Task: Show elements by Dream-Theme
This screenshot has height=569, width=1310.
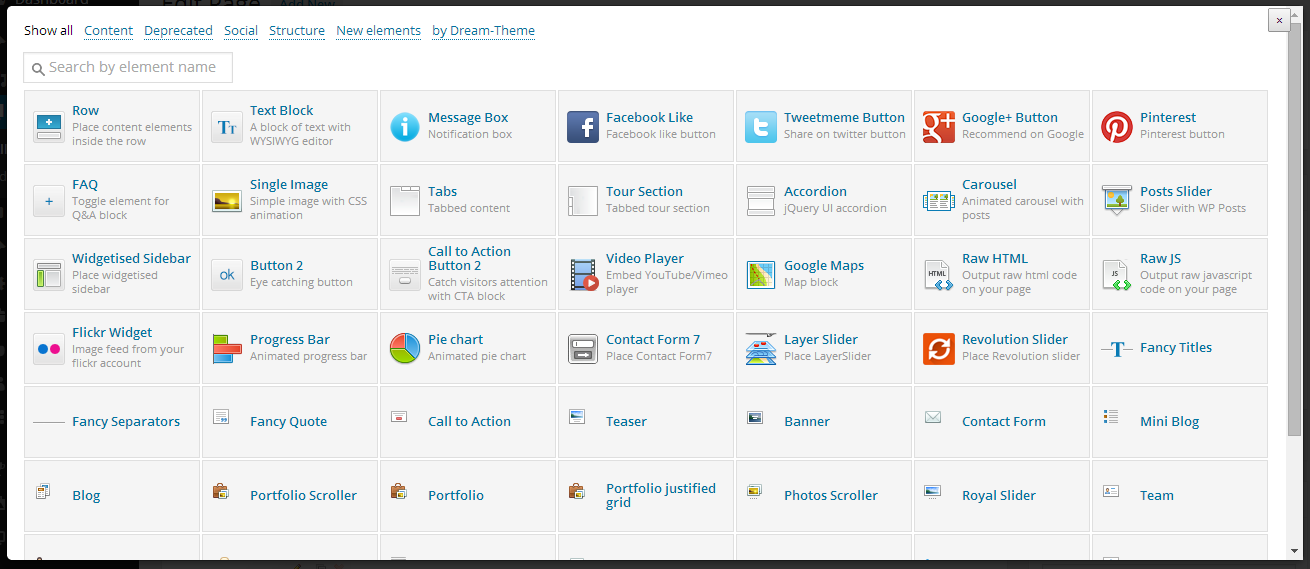Action: (x=483, y=31)
